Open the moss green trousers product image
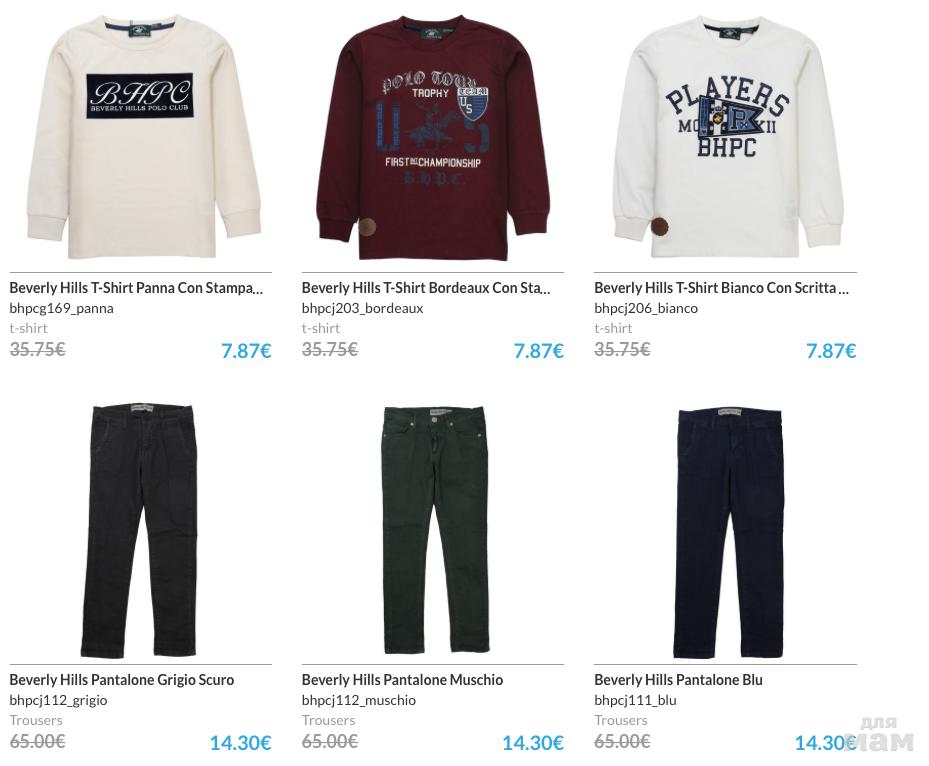 click(435, 530)
